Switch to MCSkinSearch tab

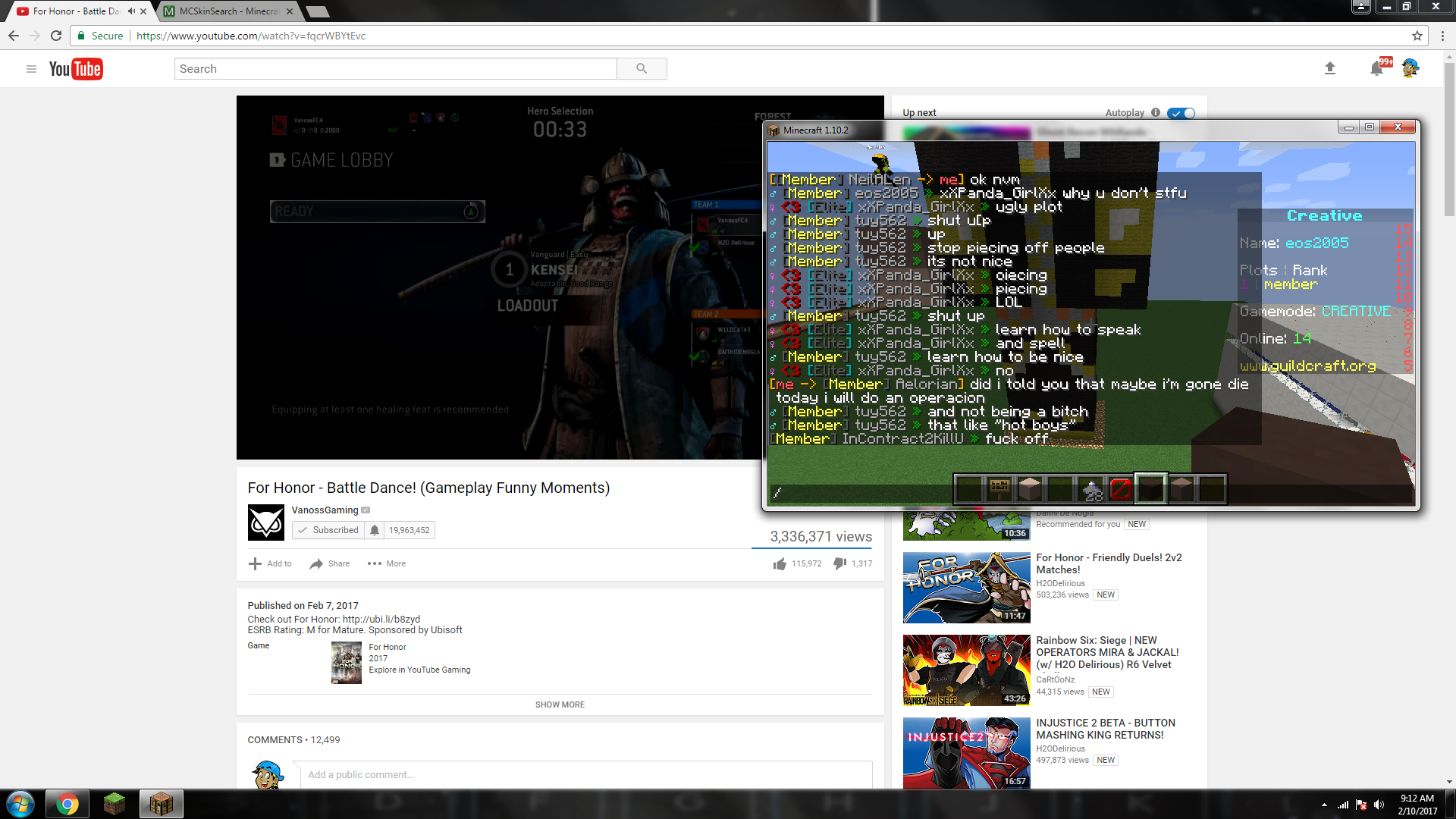(x=227, y=11)
